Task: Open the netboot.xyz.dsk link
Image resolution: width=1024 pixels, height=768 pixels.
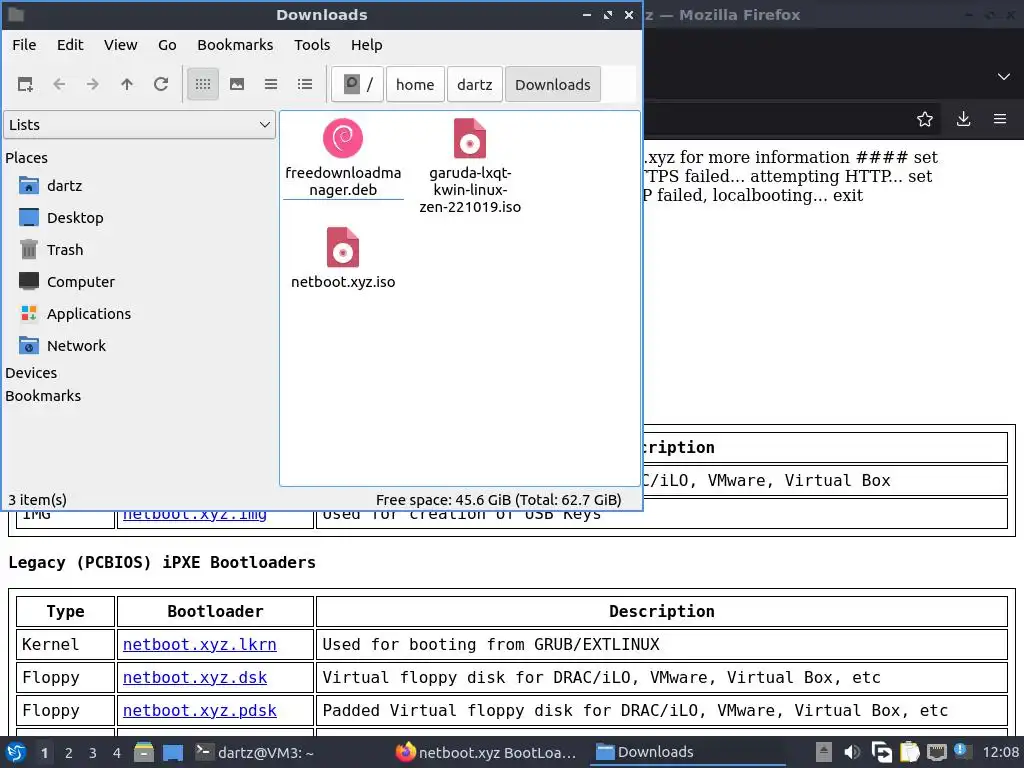Action: pos(195,677)
